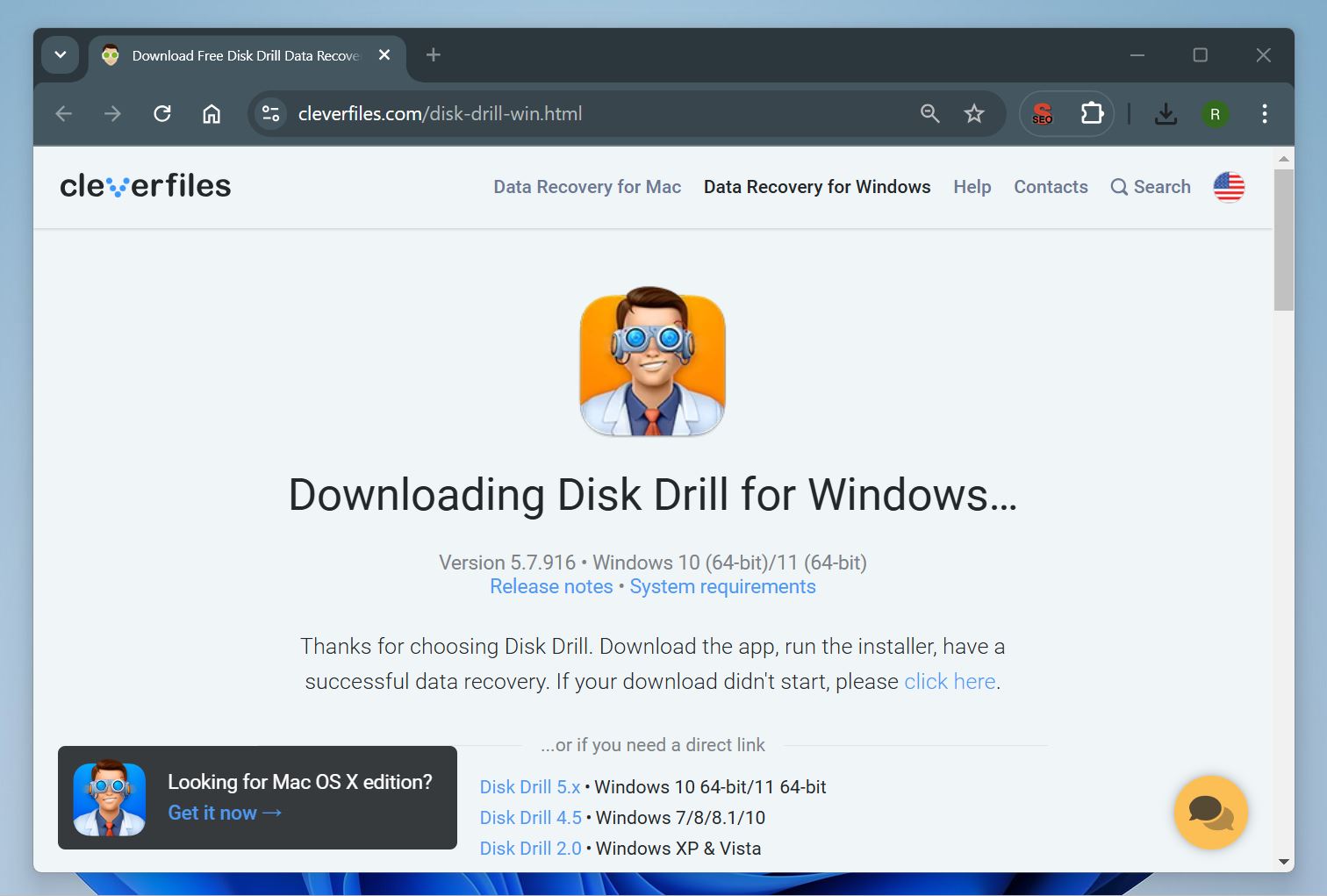
Task: Click the Release notes link
Action: point(551,586)
